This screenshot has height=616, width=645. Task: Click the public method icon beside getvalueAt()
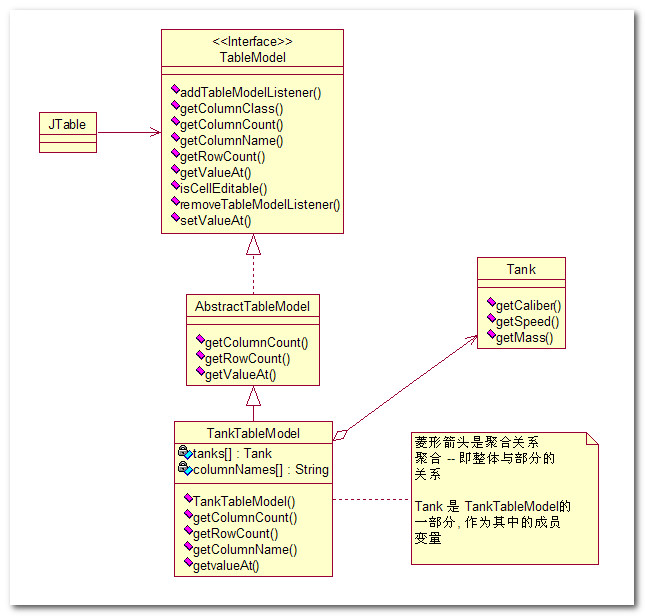coord(188,562)
